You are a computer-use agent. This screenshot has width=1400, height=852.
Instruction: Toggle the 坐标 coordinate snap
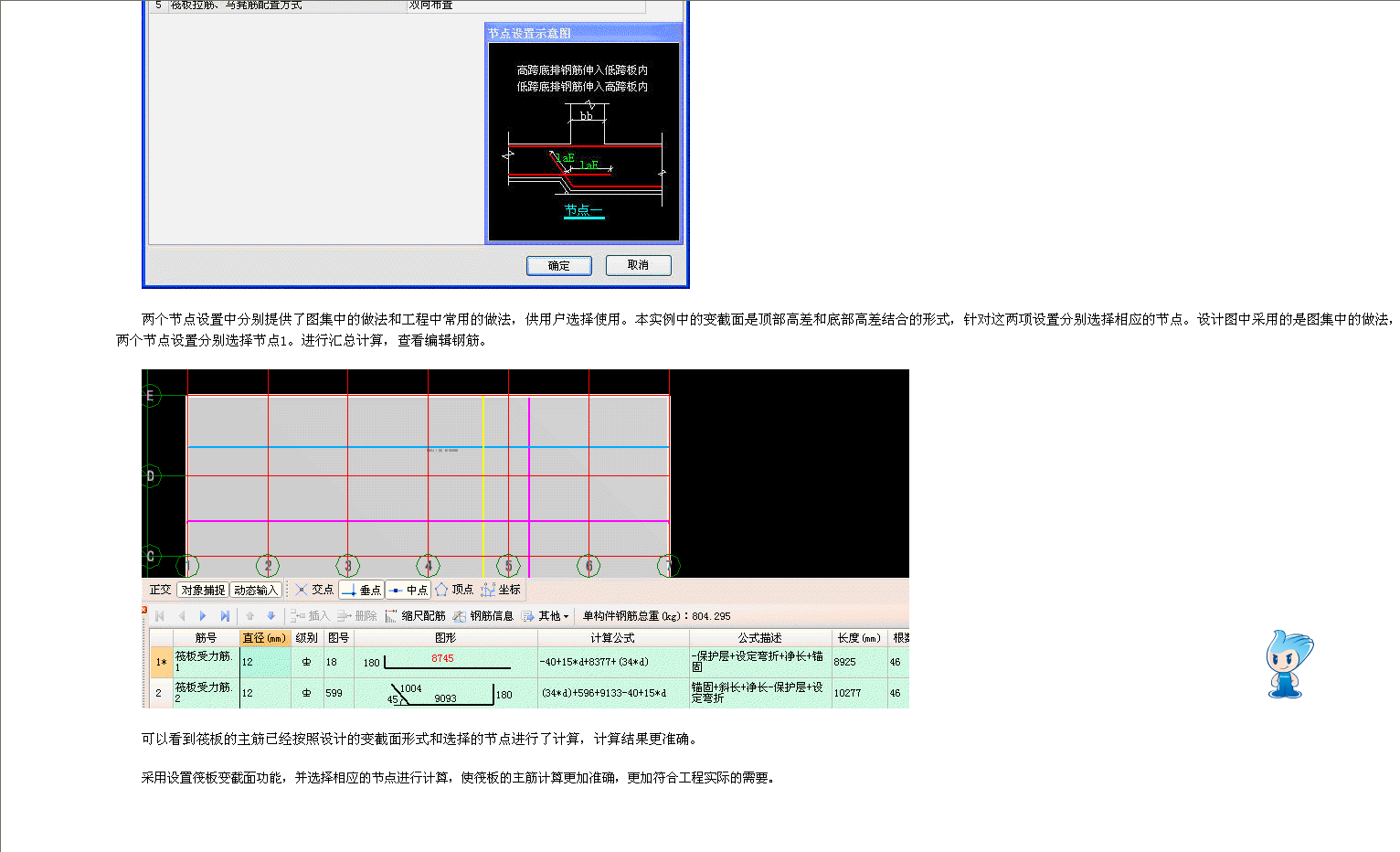[x=501, y=590]
